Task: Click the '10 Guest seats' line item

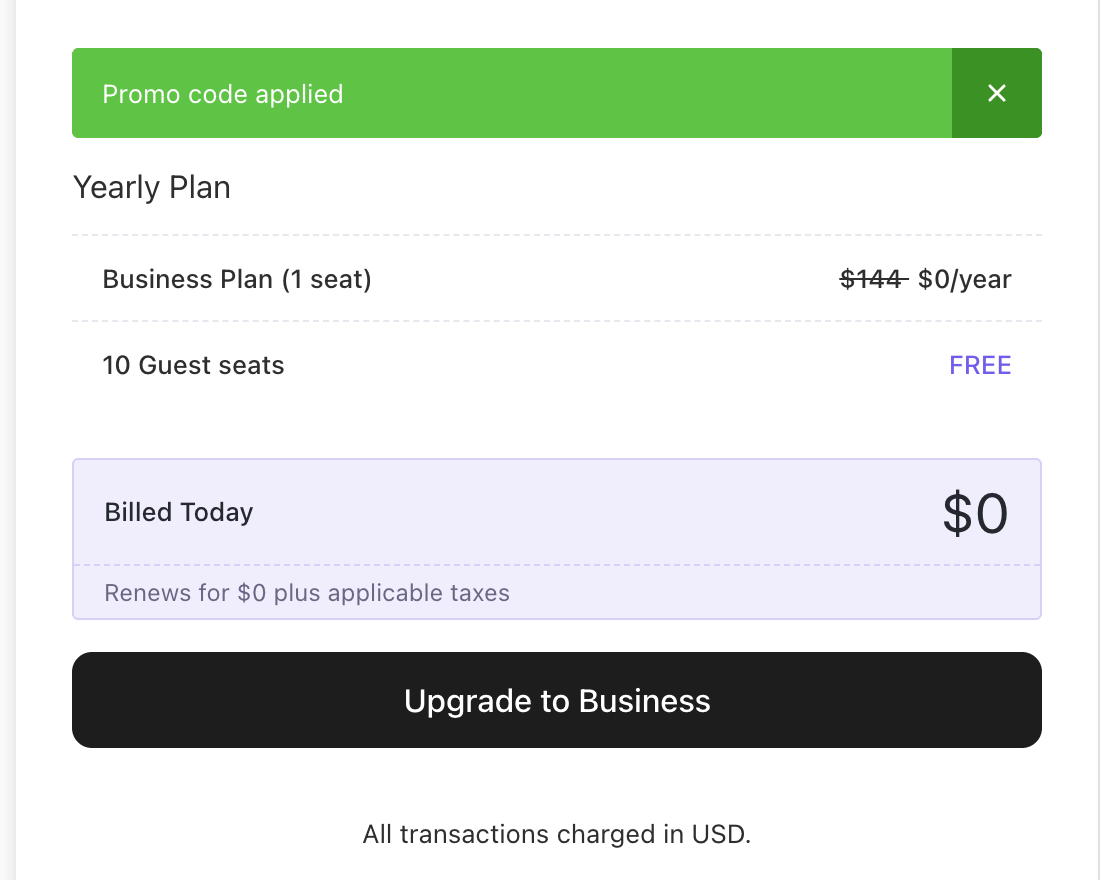Action: (193, 365)
